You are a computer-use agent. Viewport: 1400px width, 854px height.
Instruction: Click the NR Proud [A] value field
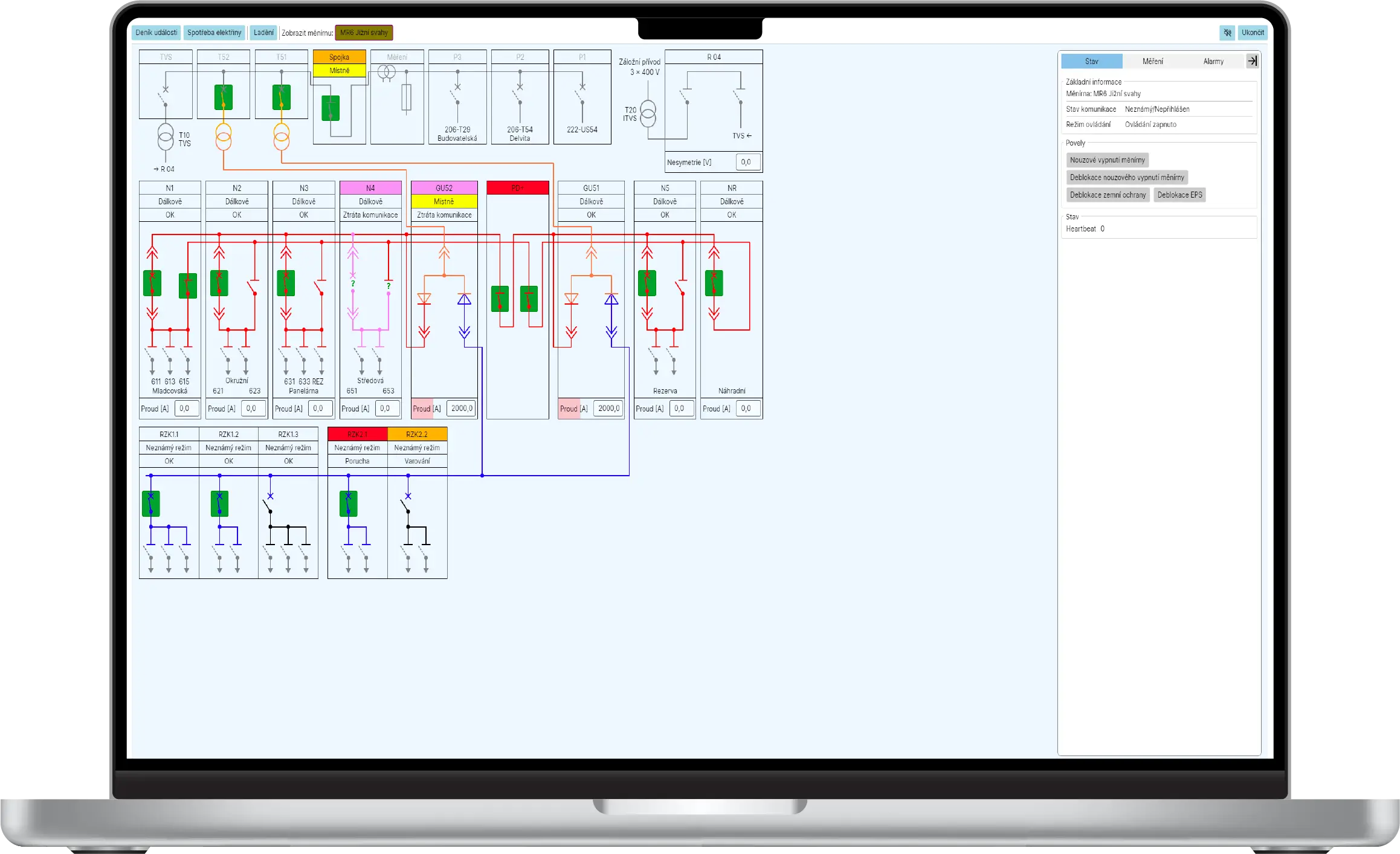click(748, 409)
